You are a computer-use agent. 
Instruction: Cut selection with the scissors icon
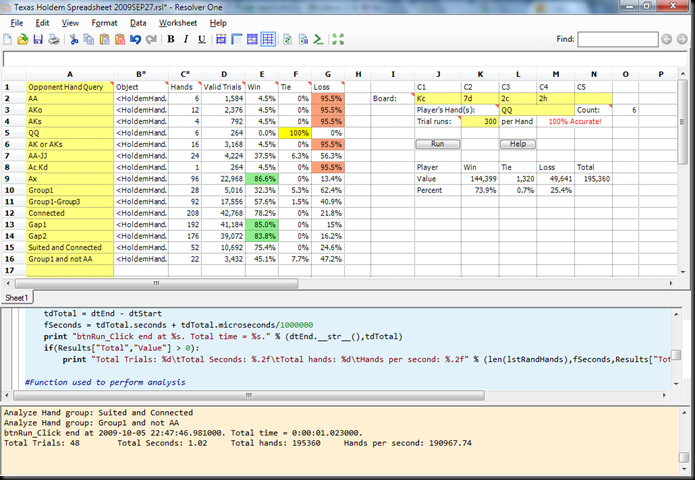pos(74,40)
